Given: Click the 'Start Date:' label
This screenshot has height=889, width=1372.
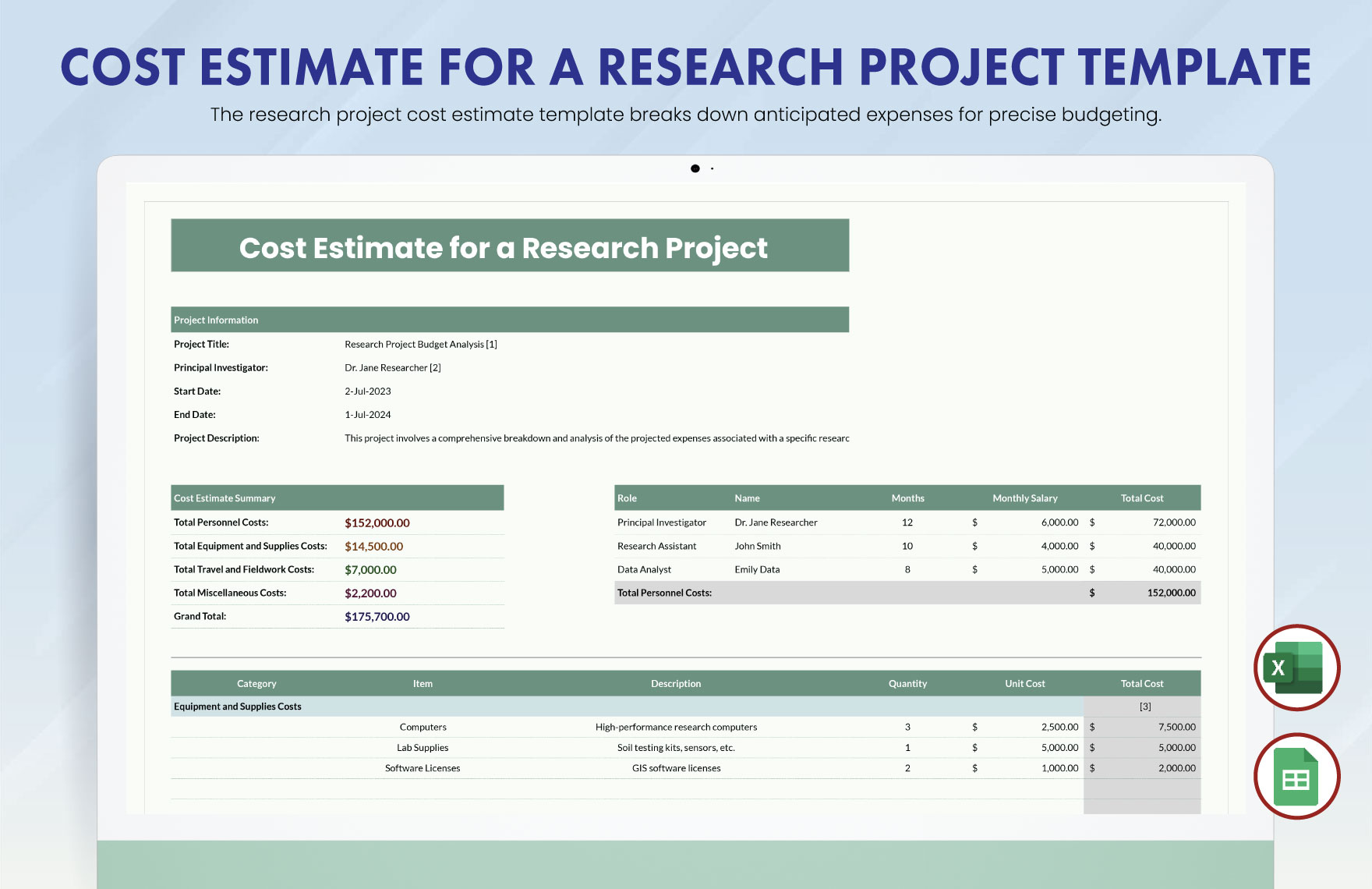Looking at the screenshot, I should [x=197, y=391].
